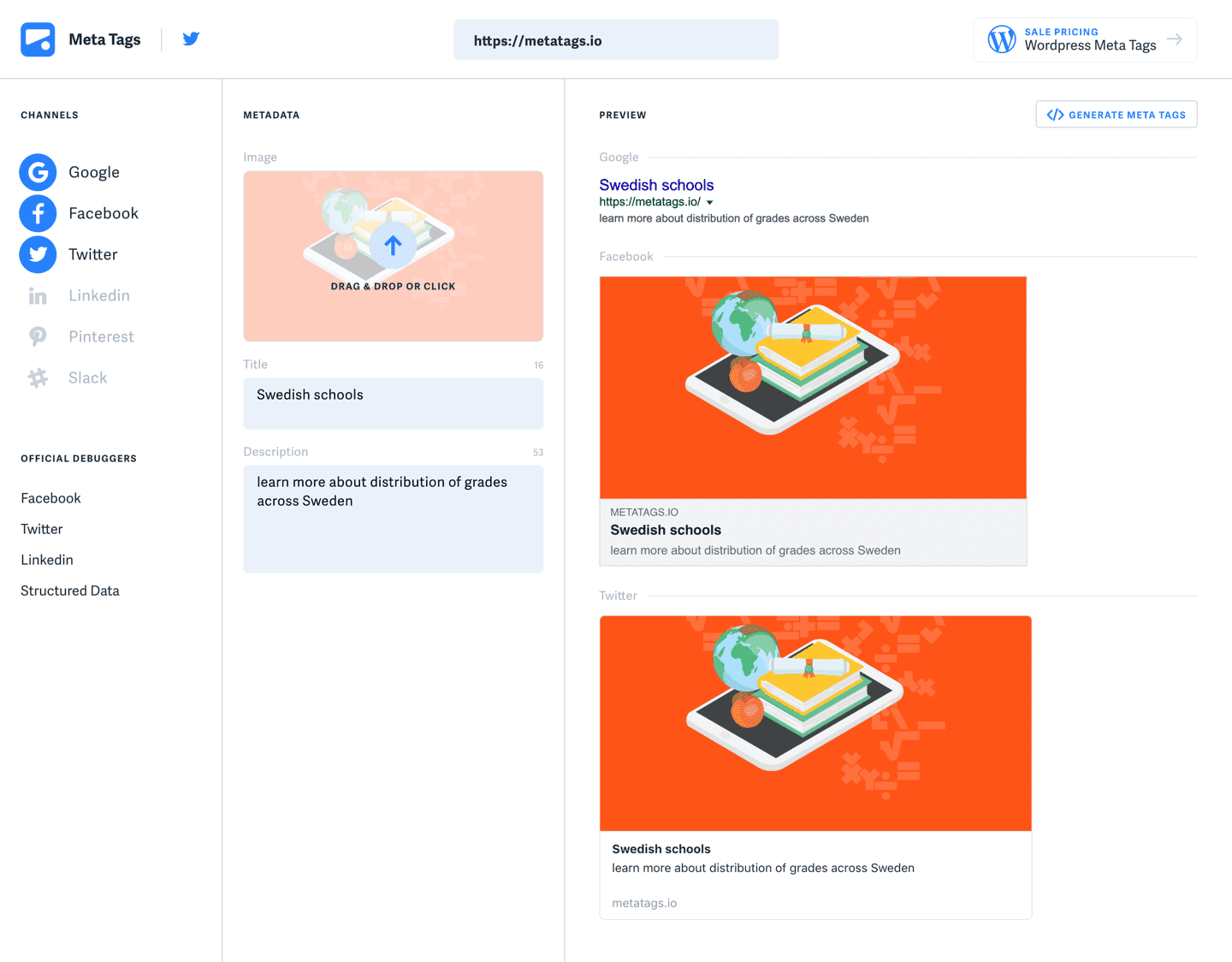This screenshot has width=1232, height=962.
Task: Select the Pinterest channel label
Action: (101, 336)
